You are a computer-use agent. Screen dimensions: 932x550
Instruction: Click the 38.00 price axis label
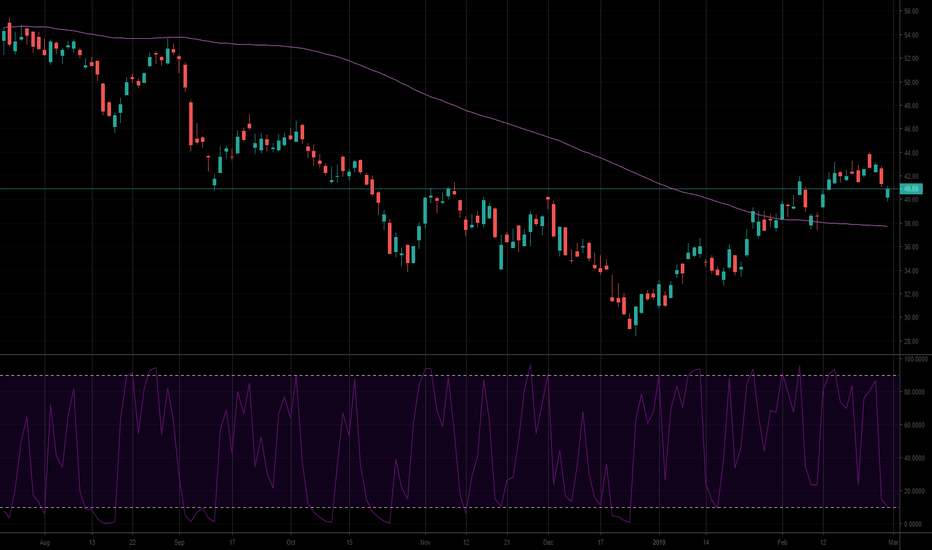(x=911, y=224)
